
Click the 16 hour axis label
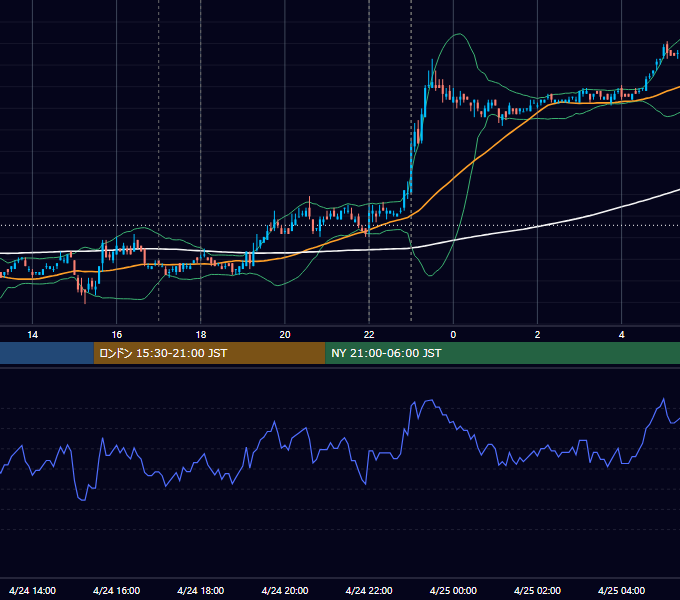point(117,335)
